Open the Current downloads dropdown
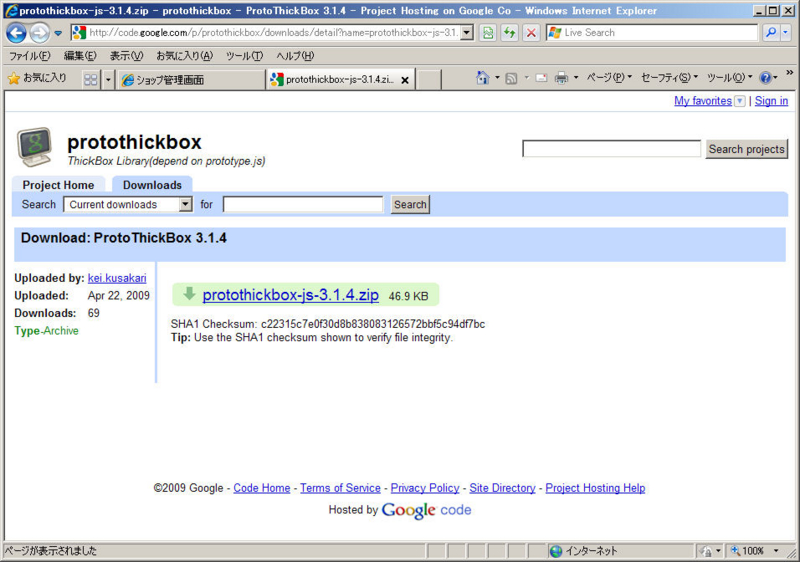 point(128,205)
